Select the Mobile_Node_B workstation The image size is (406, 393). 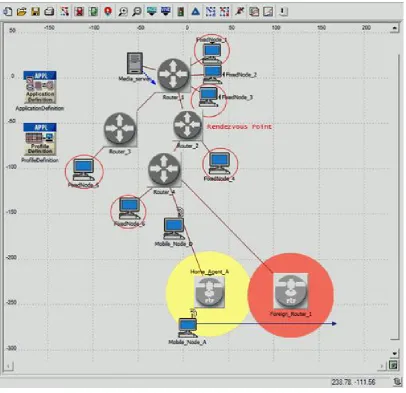tap(174, 229)
